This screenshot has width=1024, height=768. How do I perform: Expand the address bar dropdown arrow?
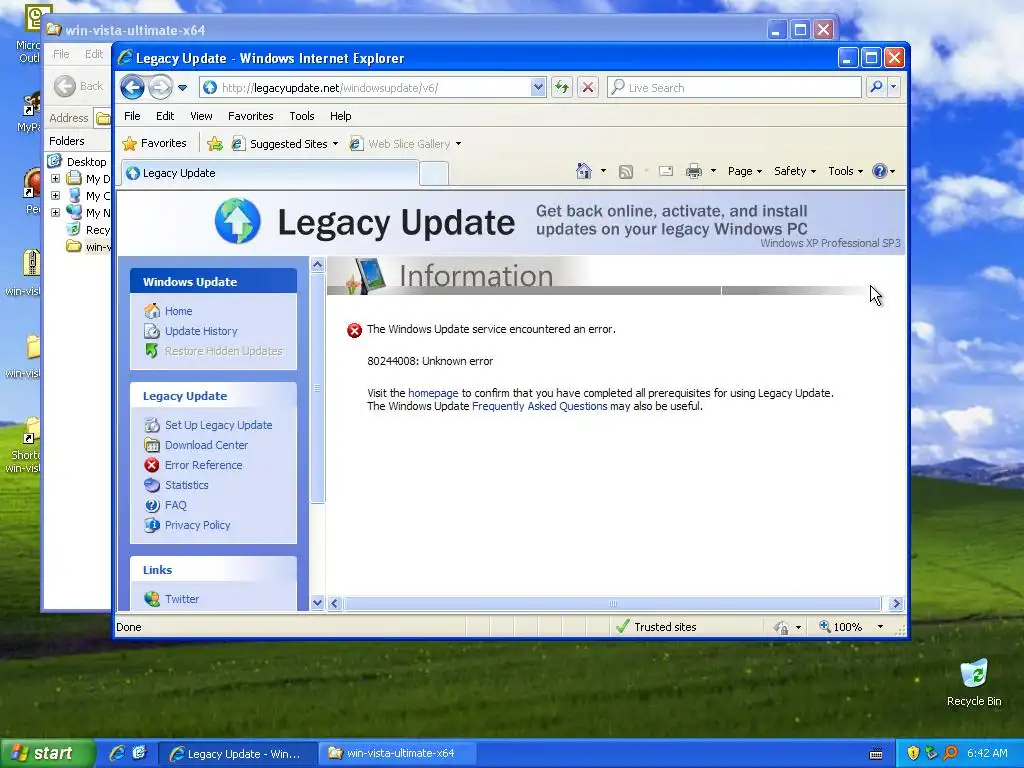tap(538, 88)
